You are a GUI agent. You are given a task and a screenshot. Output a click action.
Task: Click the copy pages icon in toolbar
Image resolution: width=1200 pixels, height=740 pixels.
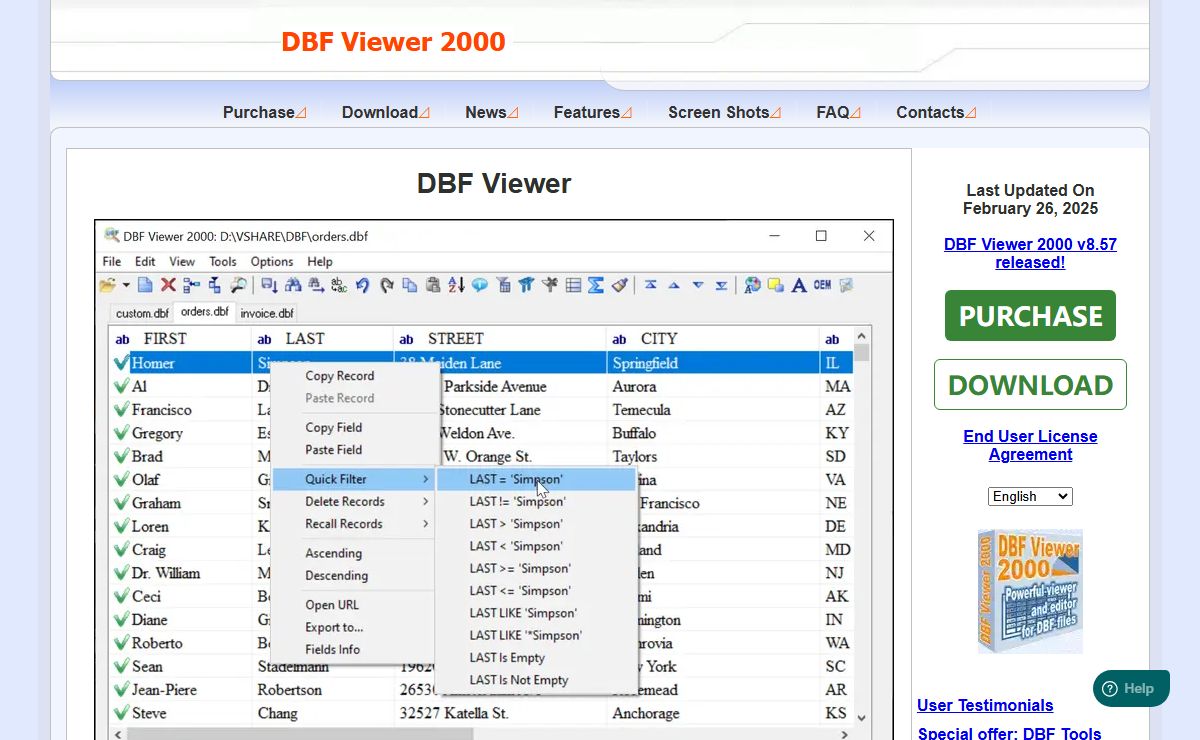(409, 285)
